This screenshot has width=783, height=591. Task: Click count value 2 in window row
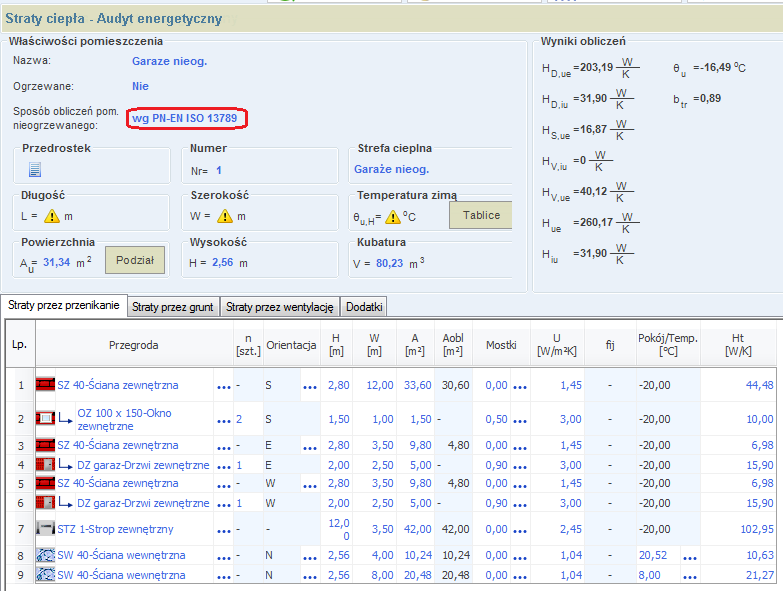239,419
